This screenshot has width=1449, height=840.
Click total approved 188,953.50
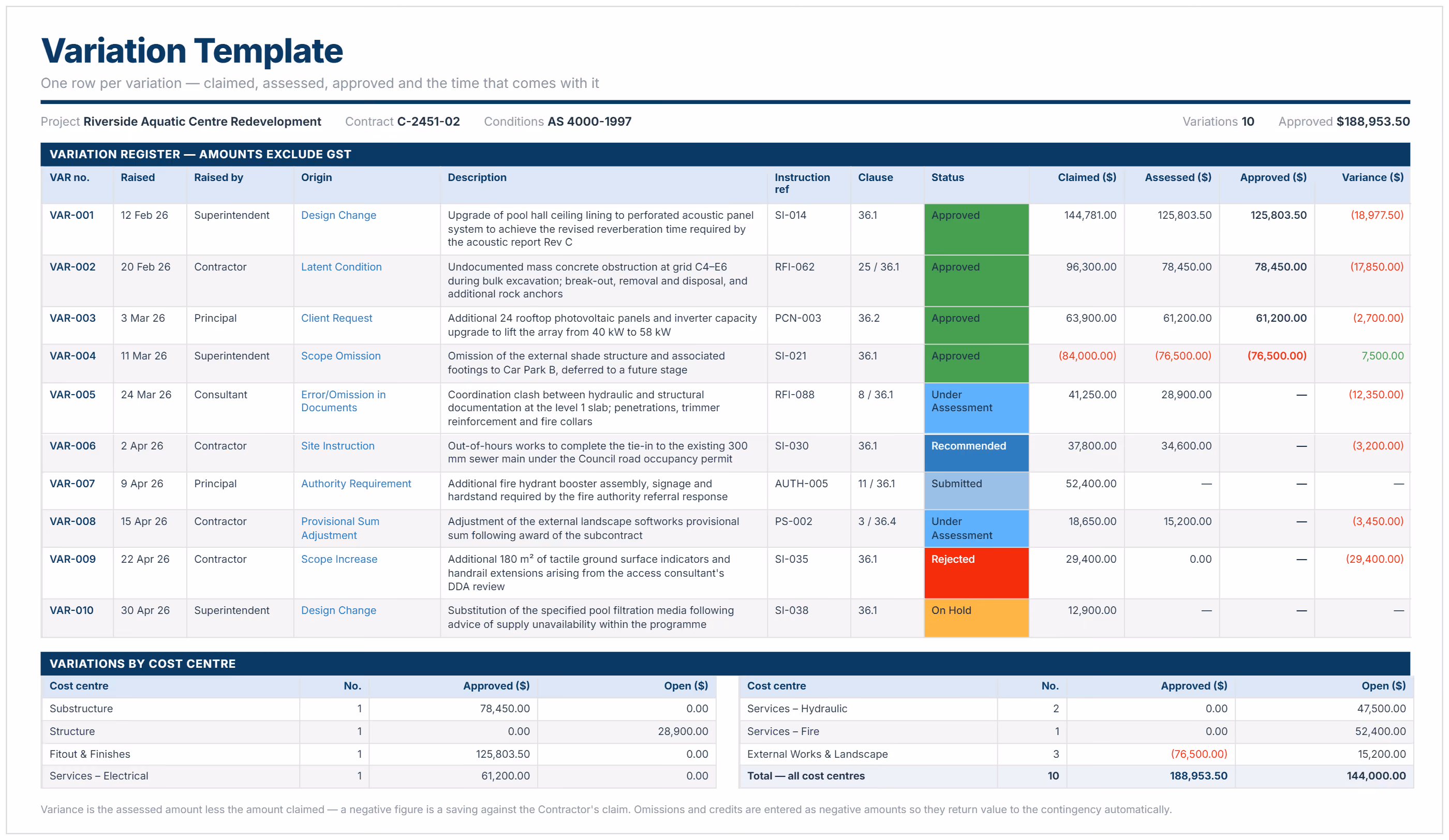coord(1199,776)
